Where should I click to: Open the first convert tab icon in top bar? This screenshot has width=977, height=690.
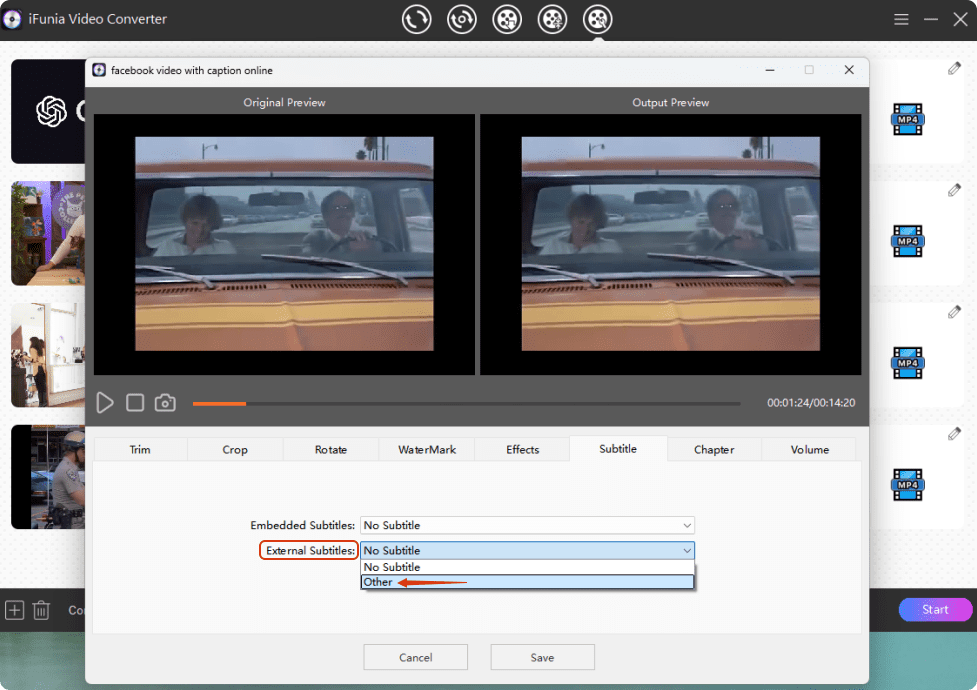pyautogui.click(x=416, y=19)
